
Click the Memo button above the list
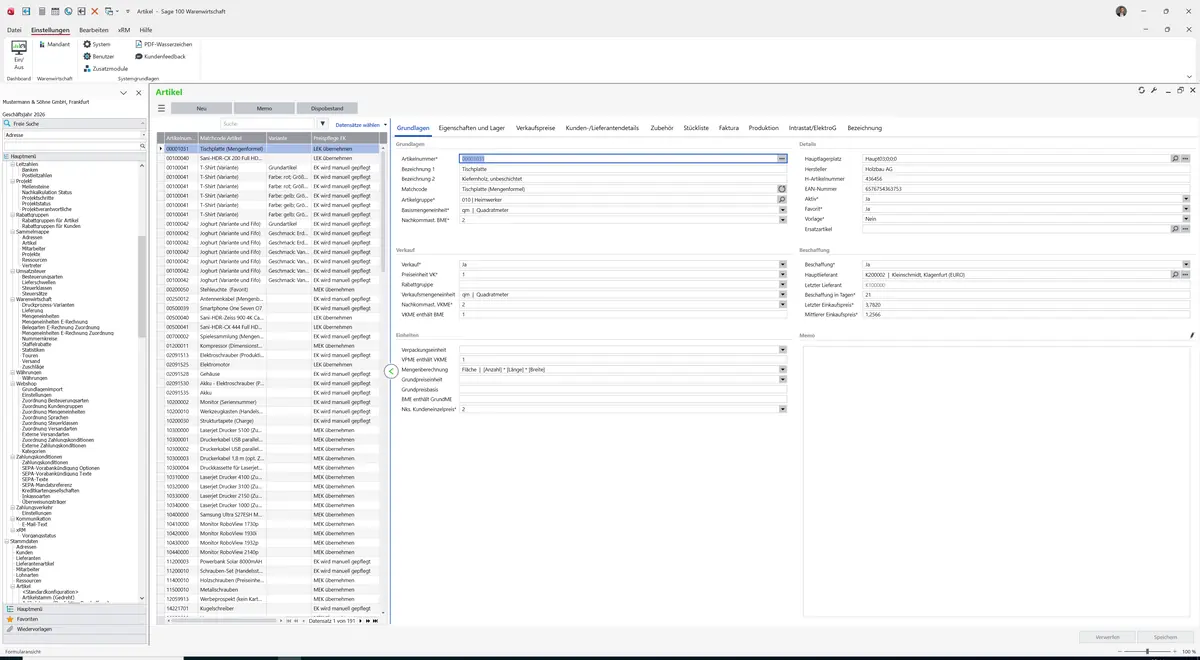pyautogui.click(x=264, y=108)
